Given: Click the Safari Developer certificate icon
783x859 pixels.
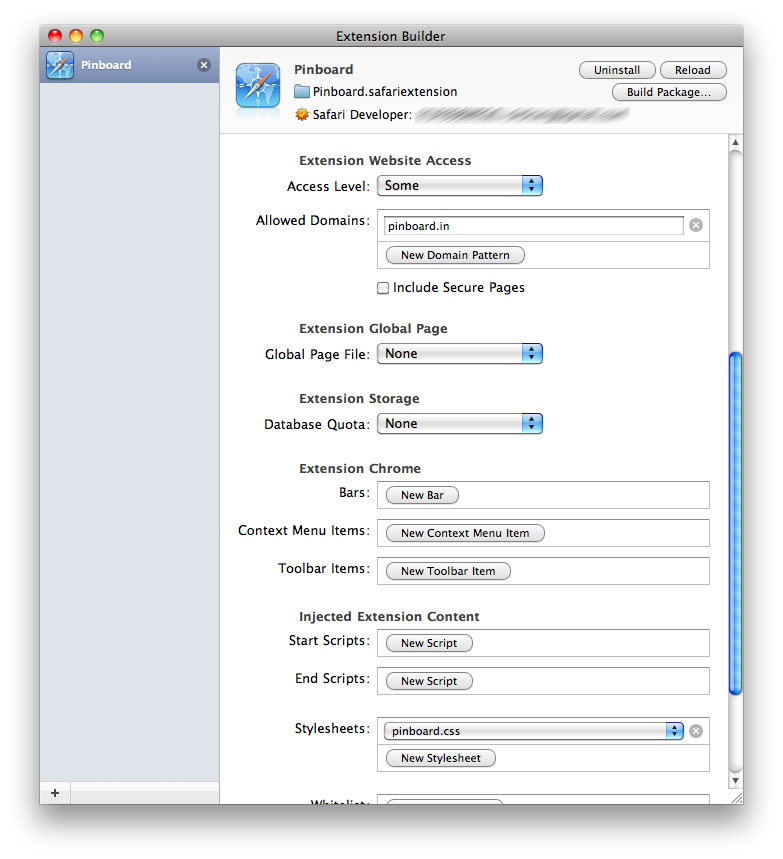Looking at the screenshot, I should tap(302, 115).
